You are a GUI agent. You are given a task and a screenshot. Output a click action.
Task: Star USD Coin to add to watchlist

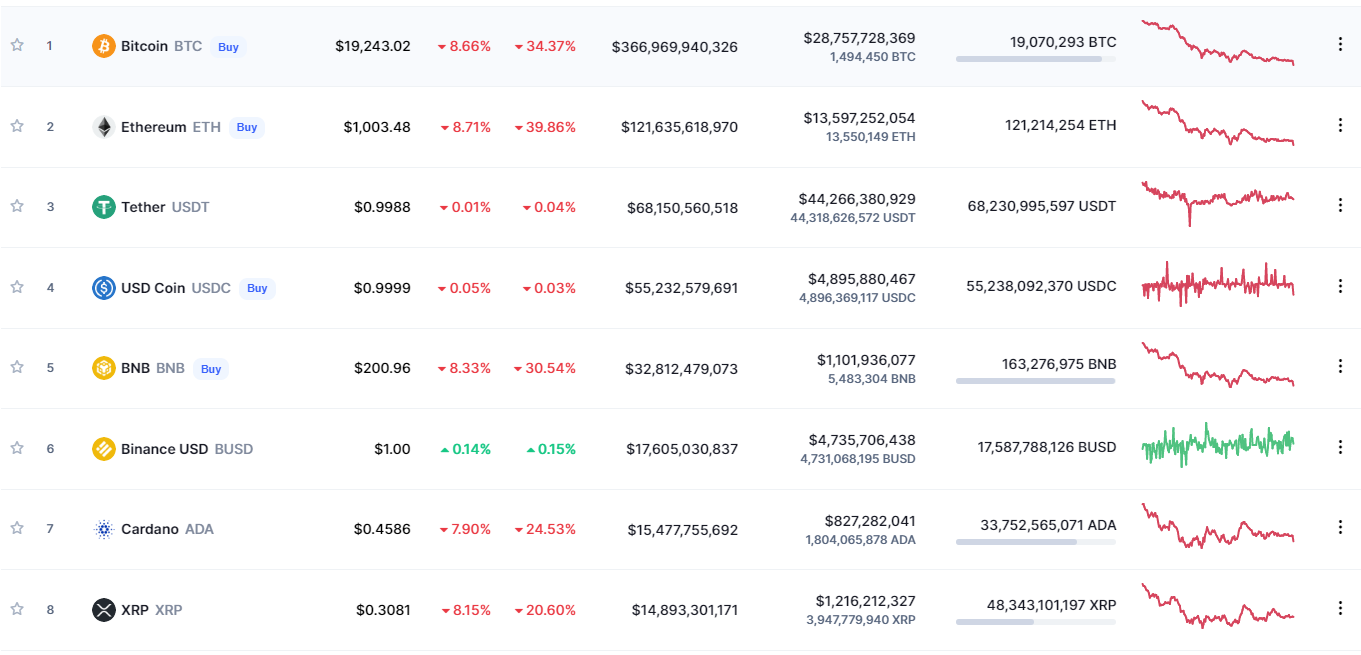17,287
